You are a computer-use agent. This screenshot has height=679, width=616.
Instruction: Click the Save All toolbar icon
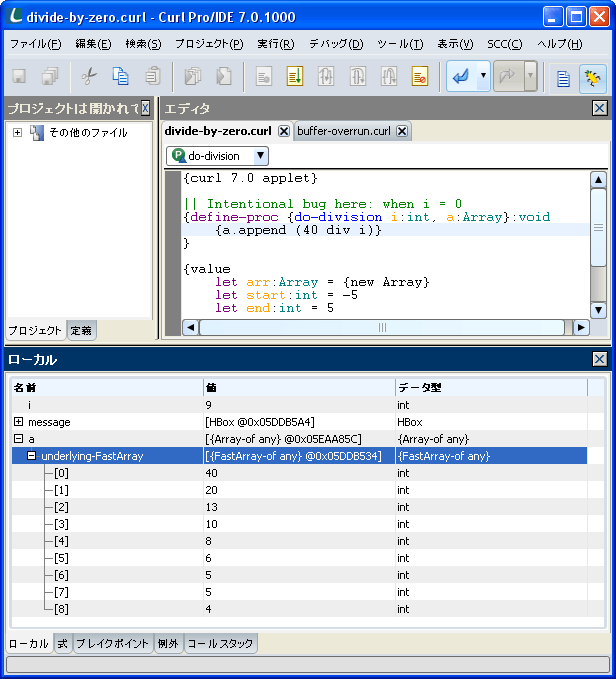pyautogui.click(x=51, y=77)
